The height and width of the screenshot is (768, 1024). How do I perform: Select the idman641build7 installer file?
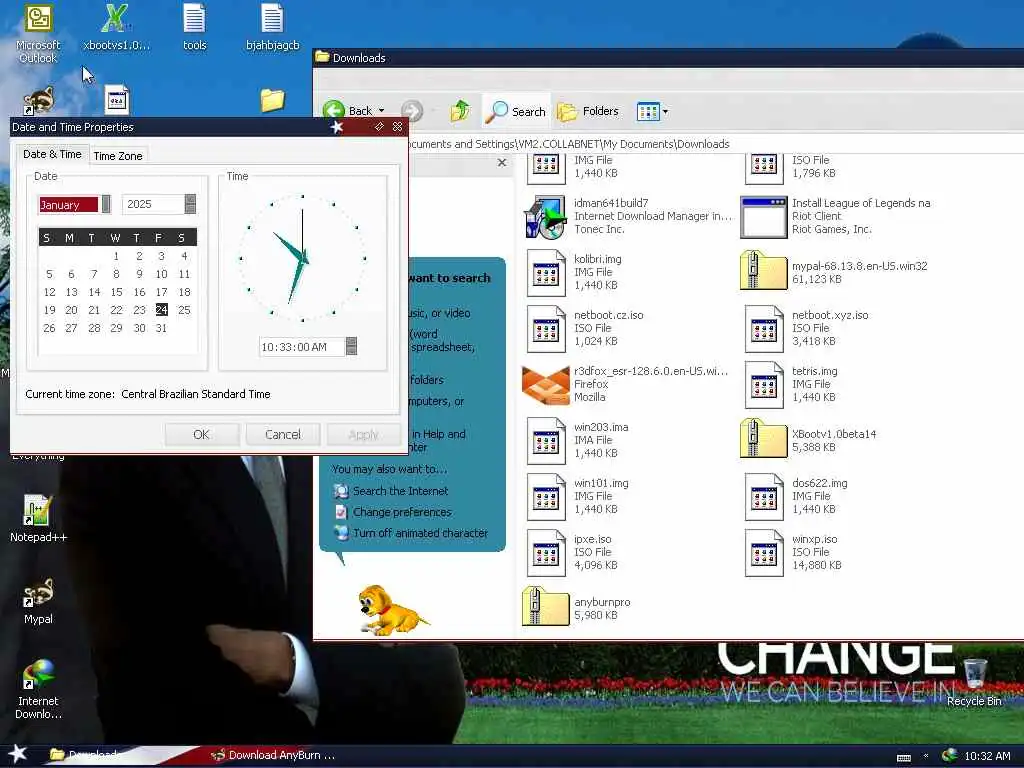627,216
